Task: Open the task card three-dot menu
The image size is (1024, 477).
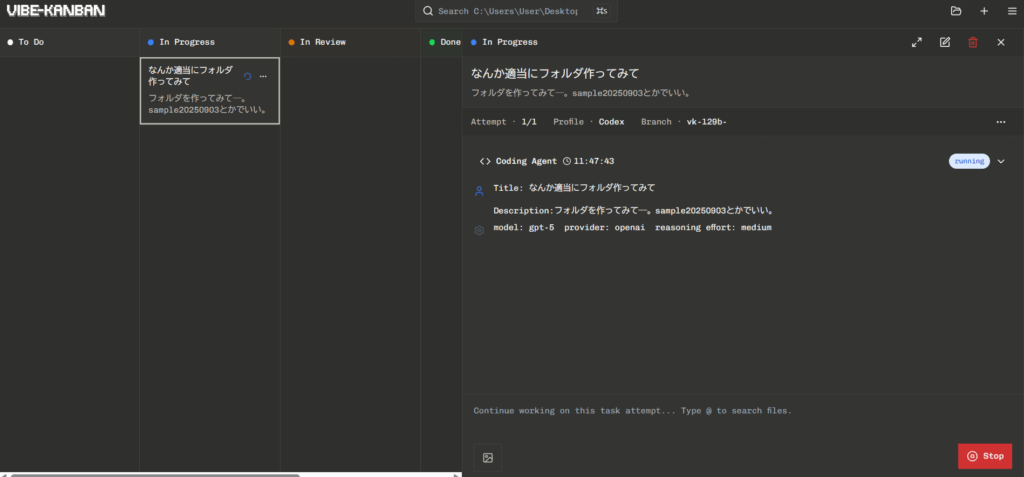Action: tap(263, 76)
